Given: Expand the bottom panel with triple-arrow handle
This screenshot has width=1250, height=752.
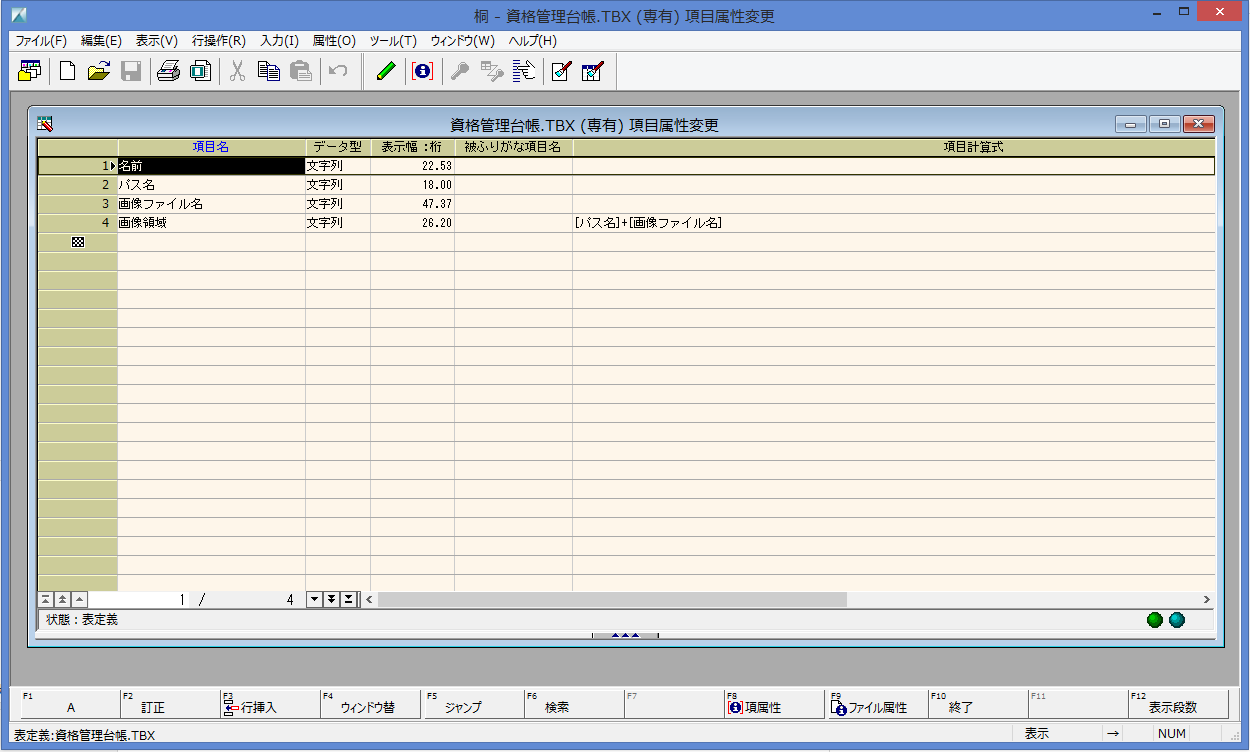Looking at the screenshot, I should [625, 635].
